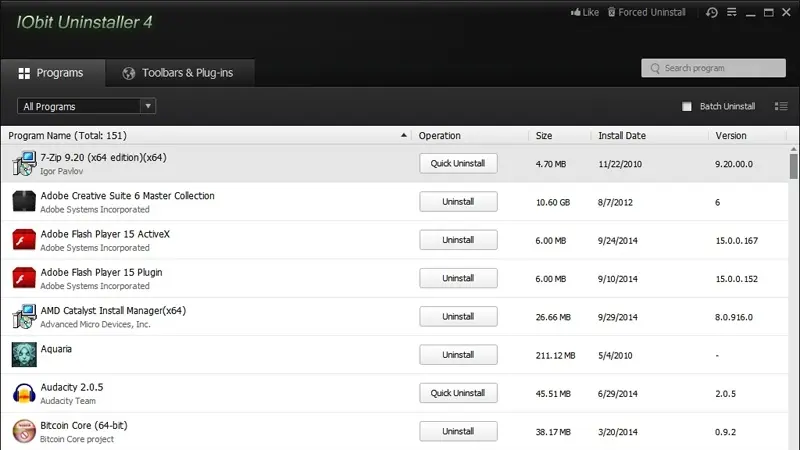Click version 8.0.916.0

(x=734, y=317)
